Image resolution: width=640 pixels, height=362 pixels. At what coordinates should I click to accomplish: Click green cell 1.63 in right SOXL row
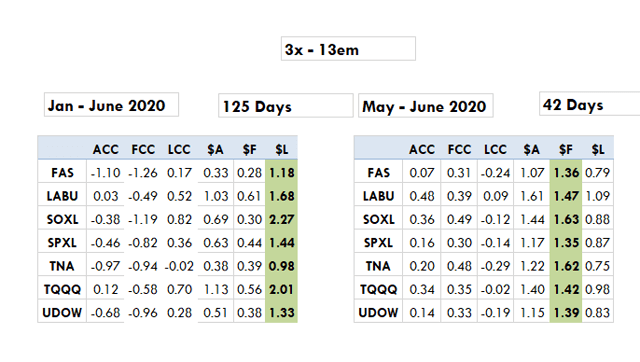[x=566, y=219]
